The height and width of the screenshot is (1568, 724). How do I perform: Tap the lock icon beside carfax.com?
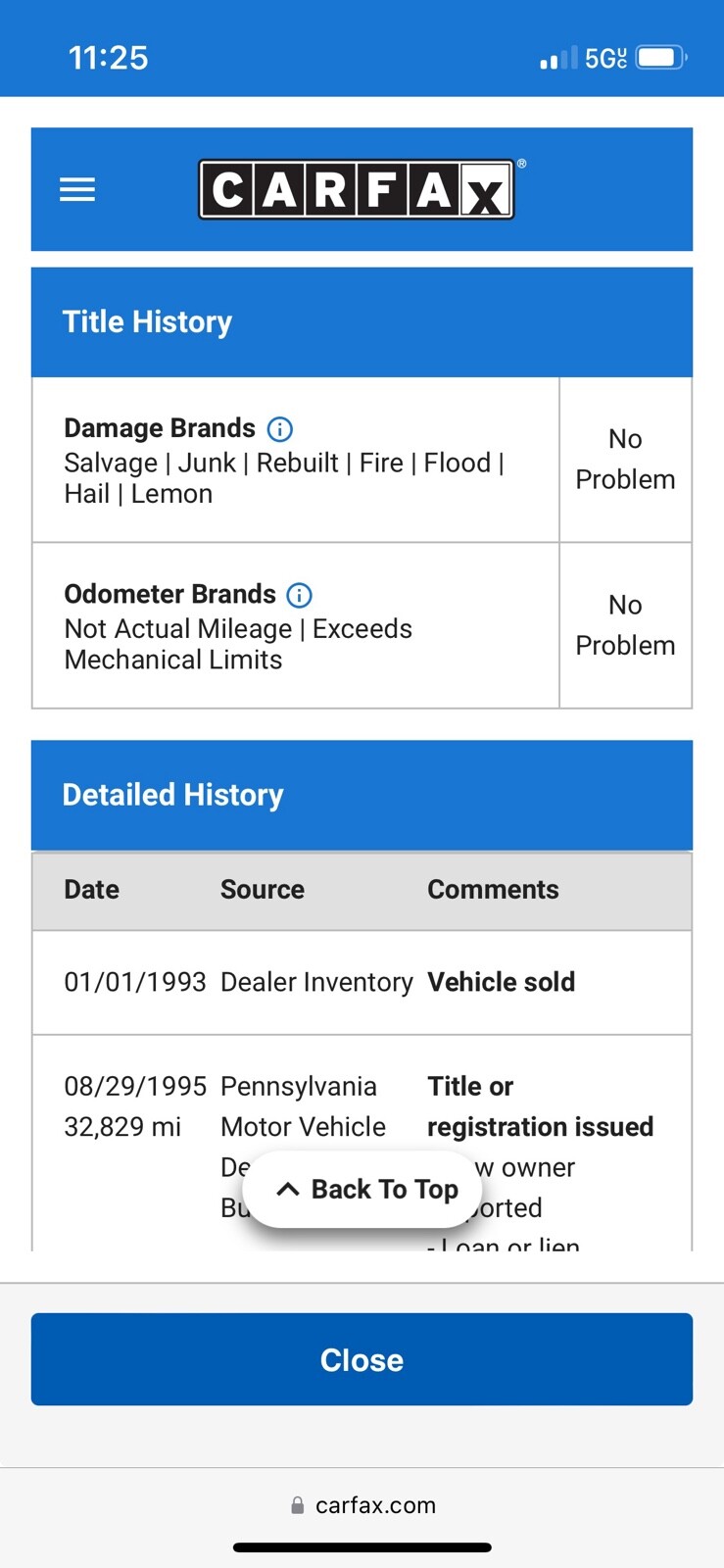point(298,1505)
